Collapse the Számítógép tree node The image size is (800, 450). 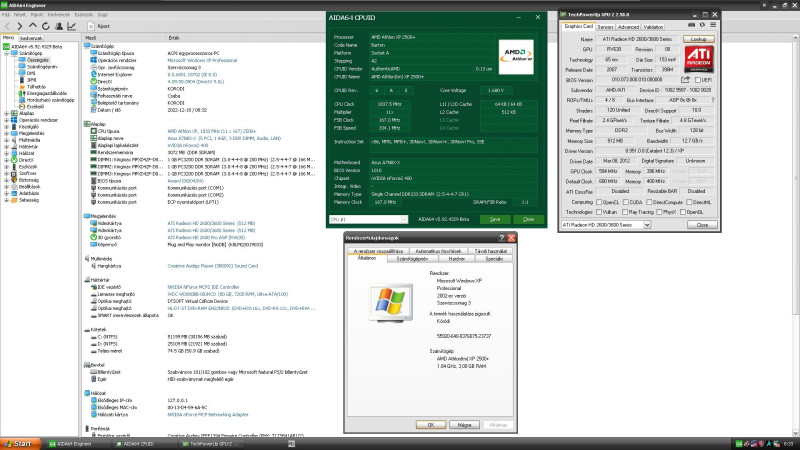(6, 53)
